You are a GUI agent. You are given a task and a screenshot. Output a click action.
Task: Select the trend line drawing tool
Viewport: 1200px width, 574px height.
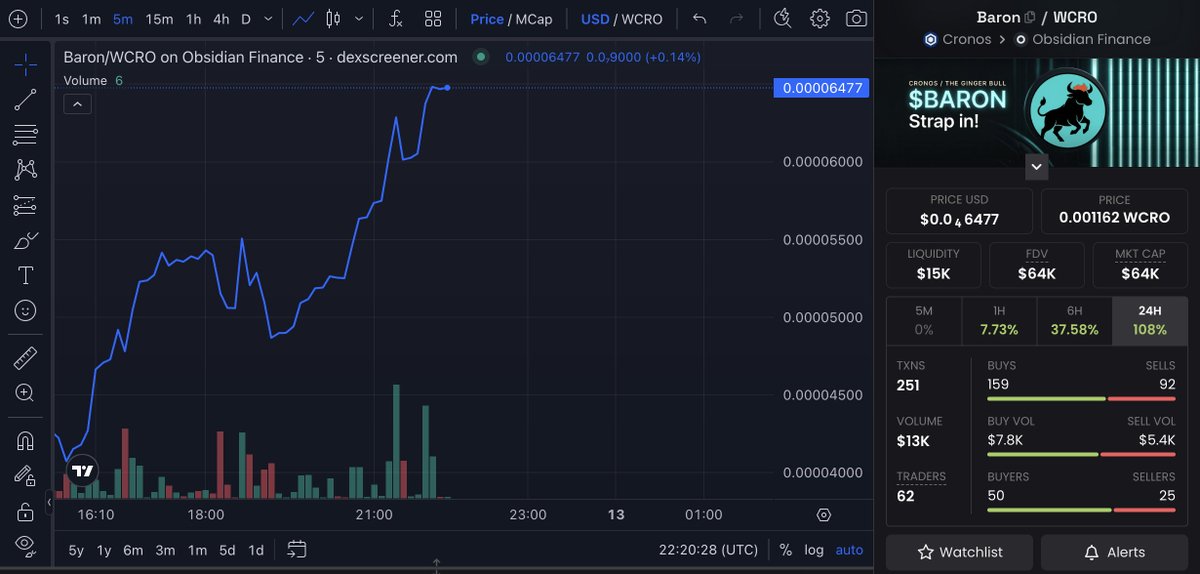[x=26, y=99]
